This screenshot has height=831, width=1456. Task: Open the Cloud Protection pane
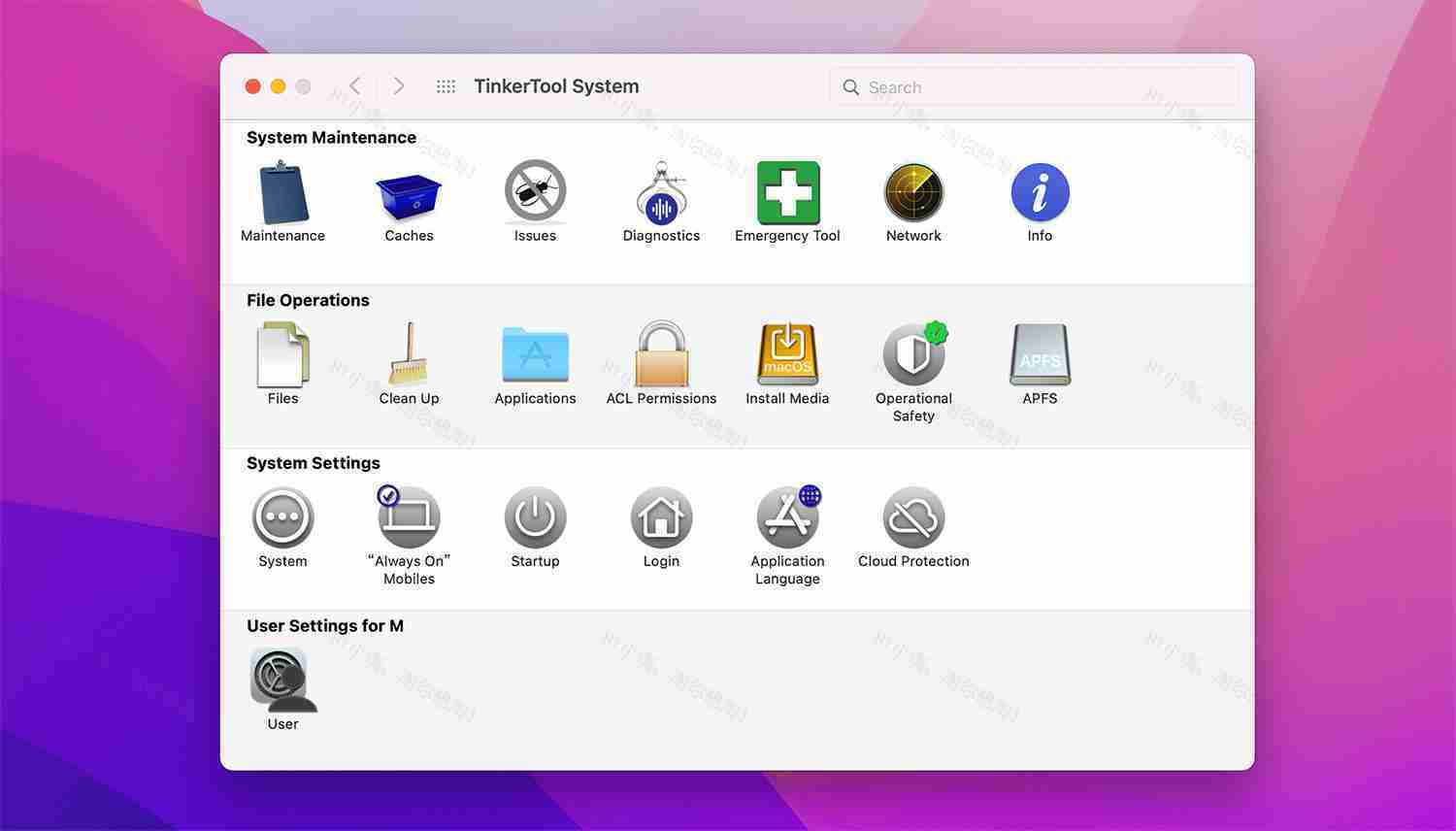pos(913,517)
